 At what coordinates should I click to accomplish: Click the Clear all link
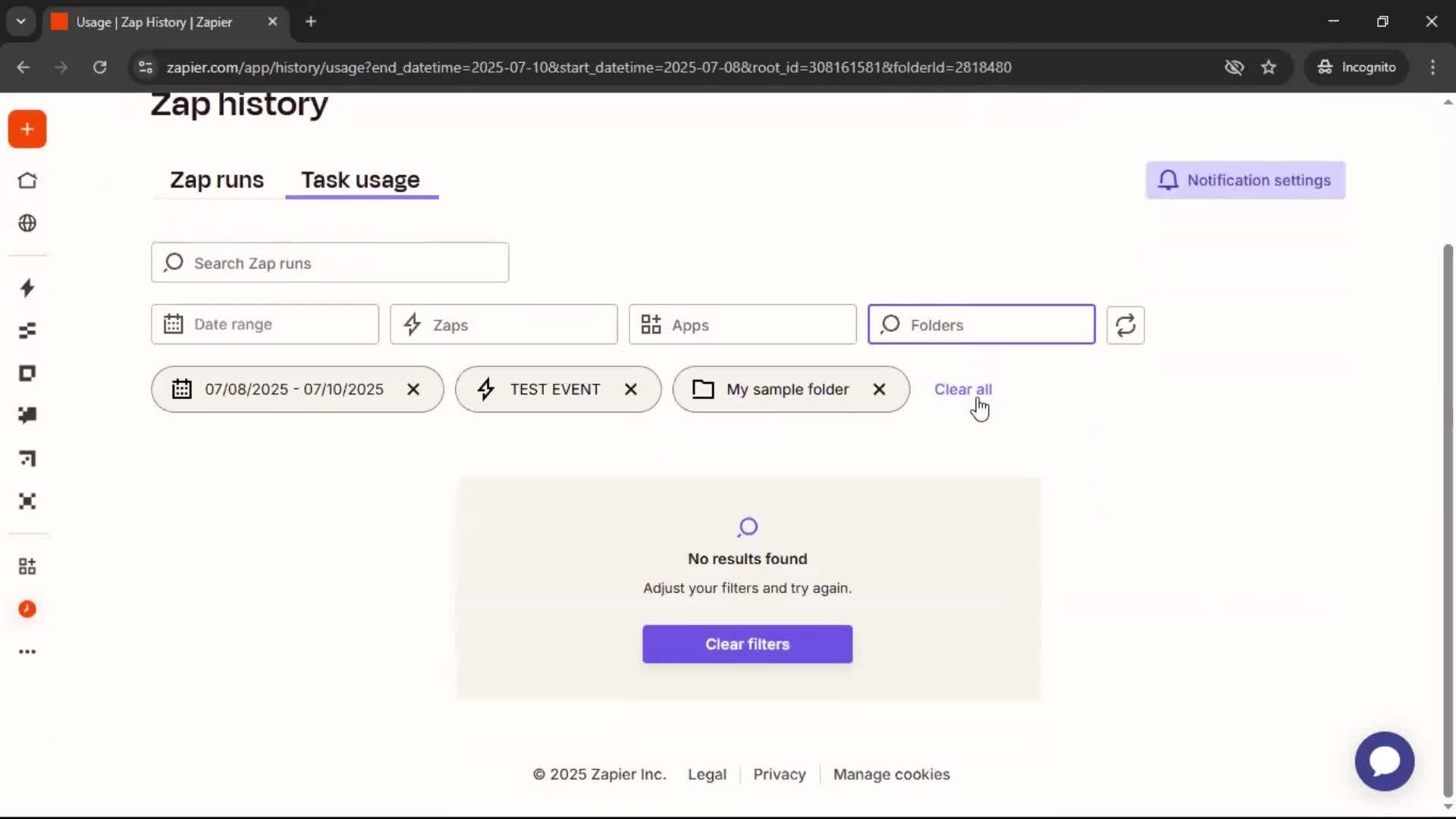[962, 389]
